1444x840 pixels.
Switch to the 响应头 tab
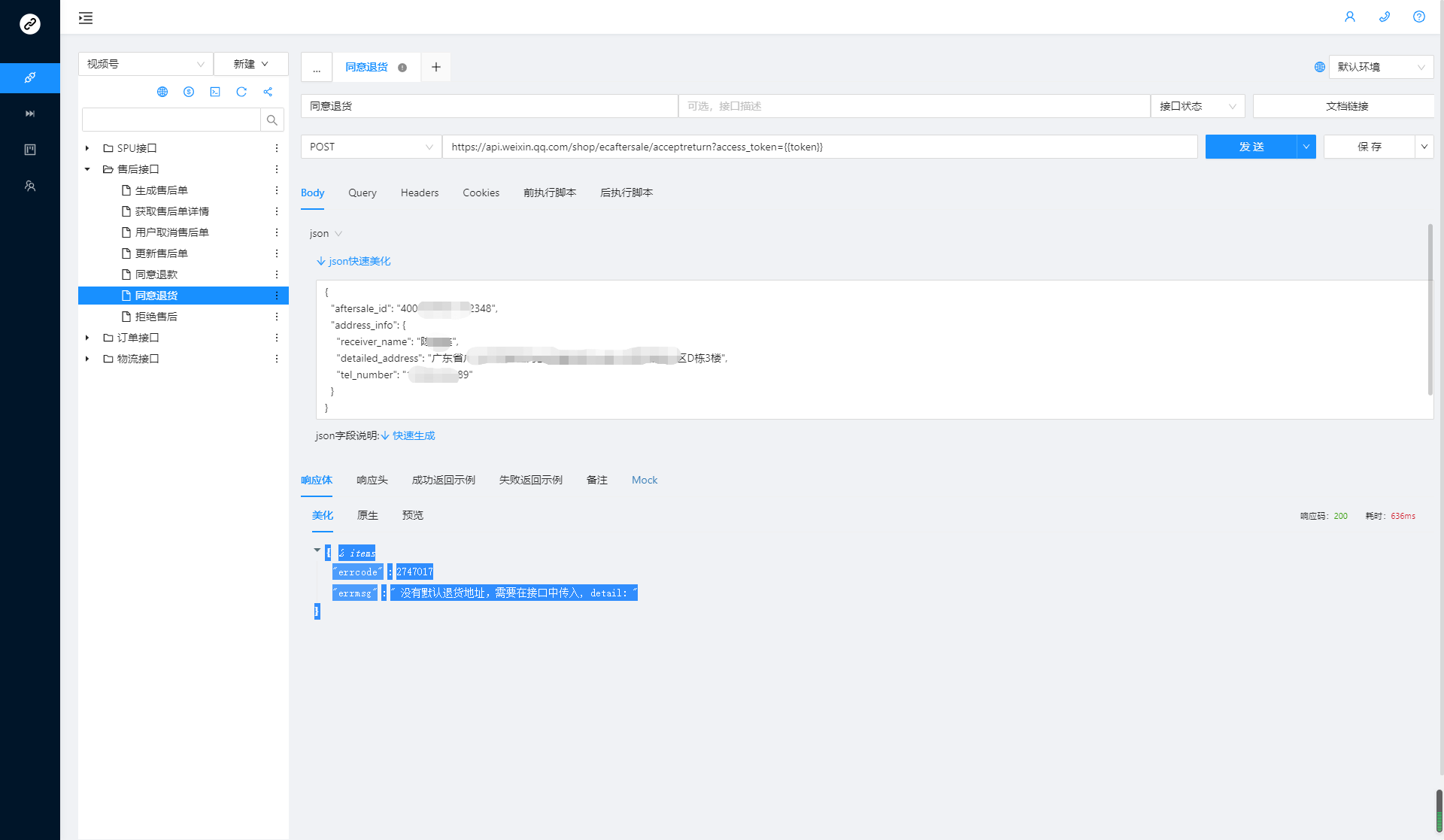[372, 480]
